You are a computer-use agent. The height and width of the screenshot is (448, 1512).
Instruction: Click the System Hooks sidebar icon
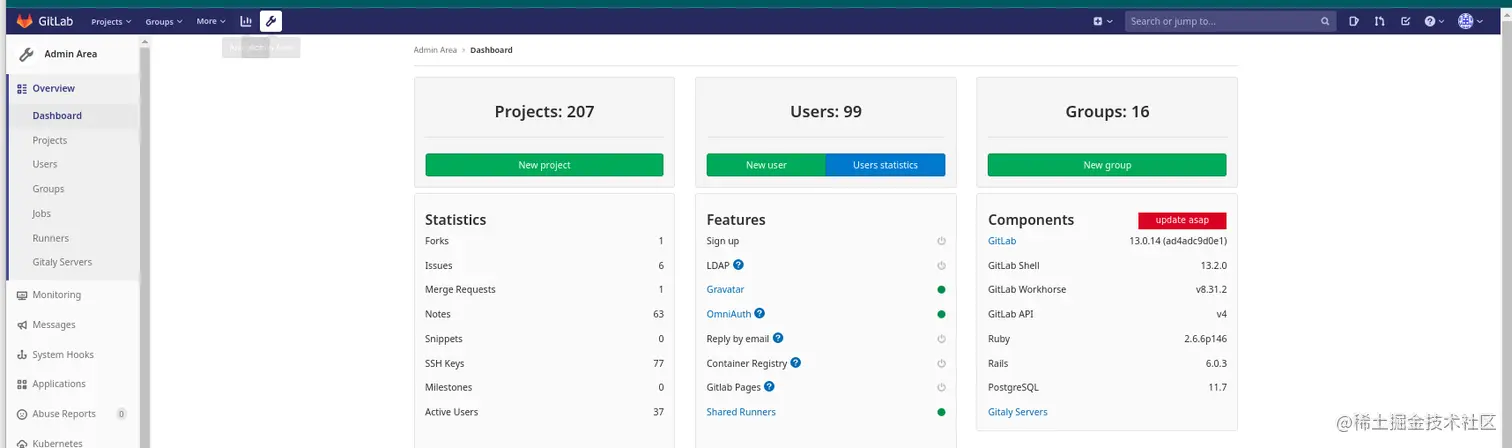pyautogui.click(x=22, y=355)
